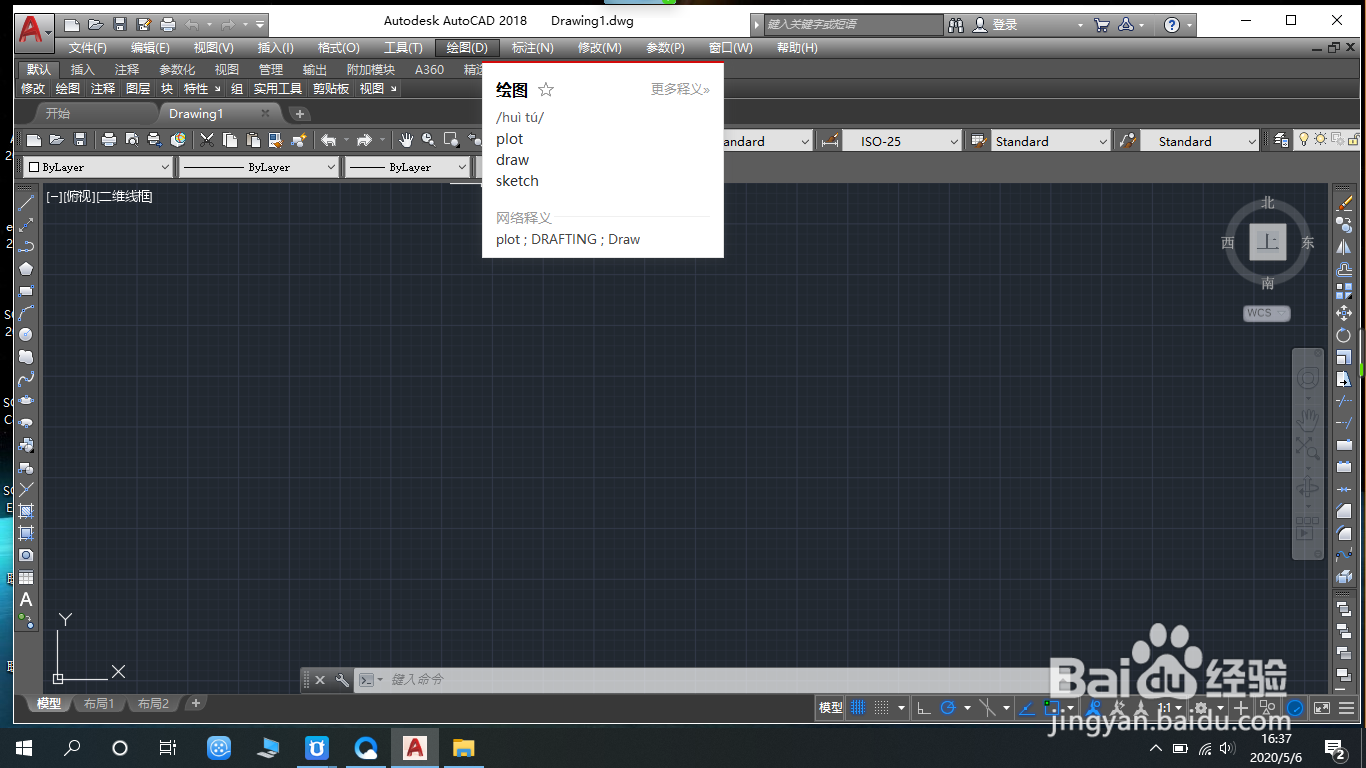Open the ISO-25 dimension style dropdown
This screenshot has width=1366, height=768.
tap(901, 141)
